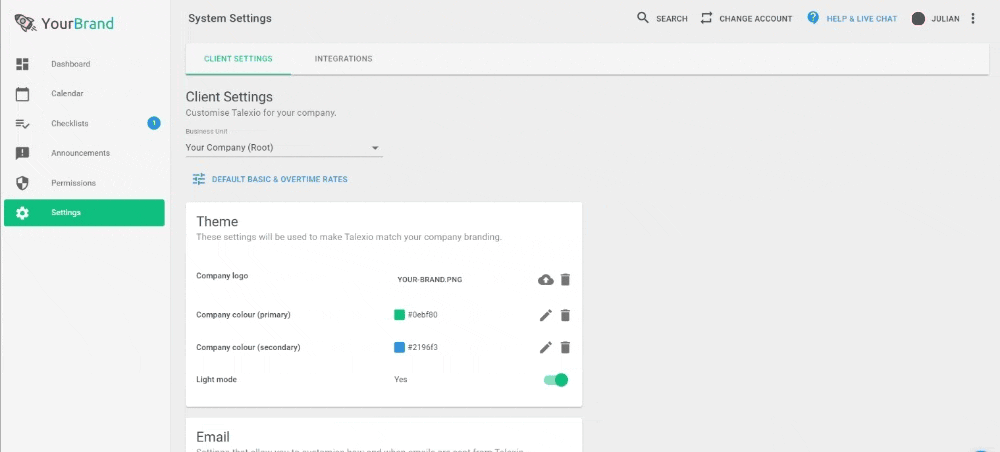Screen dimensions: 1000x452
Task: Open the three-dot user menu
Action: point(973,18)
